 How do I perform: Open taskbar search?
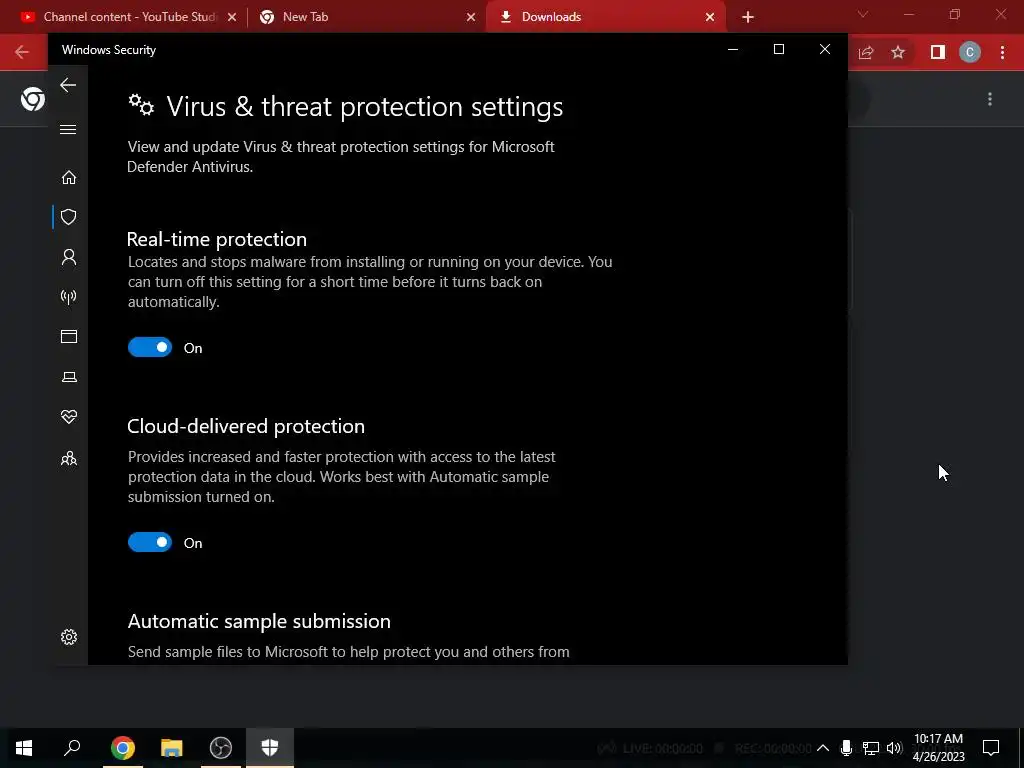coord(72,748)
